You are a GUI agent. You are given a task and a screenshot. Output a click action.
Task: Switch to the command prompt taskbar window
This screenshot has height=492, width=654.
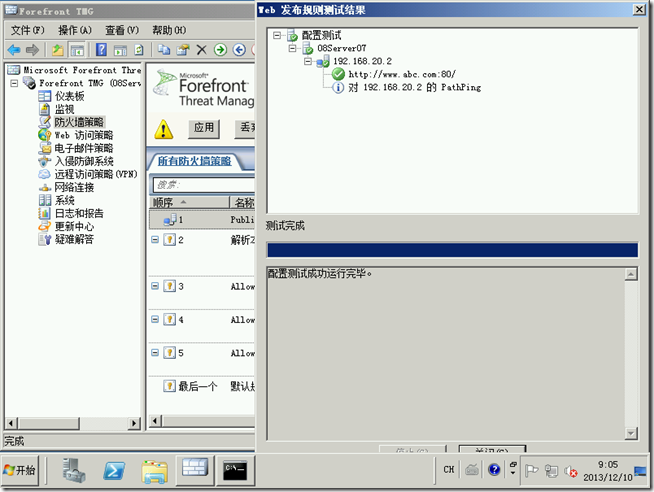coord(235,470)
